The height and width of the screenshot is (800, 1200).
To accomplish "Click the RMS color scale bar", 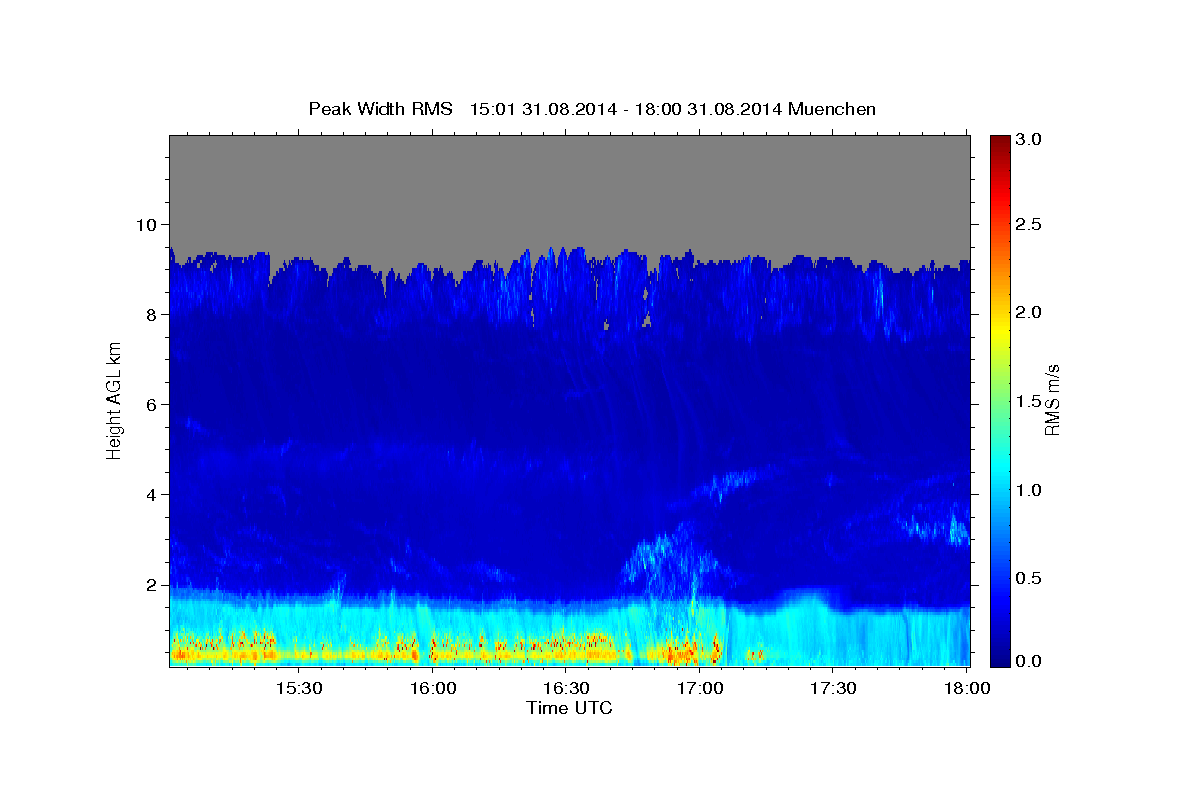I will (999, 401).
